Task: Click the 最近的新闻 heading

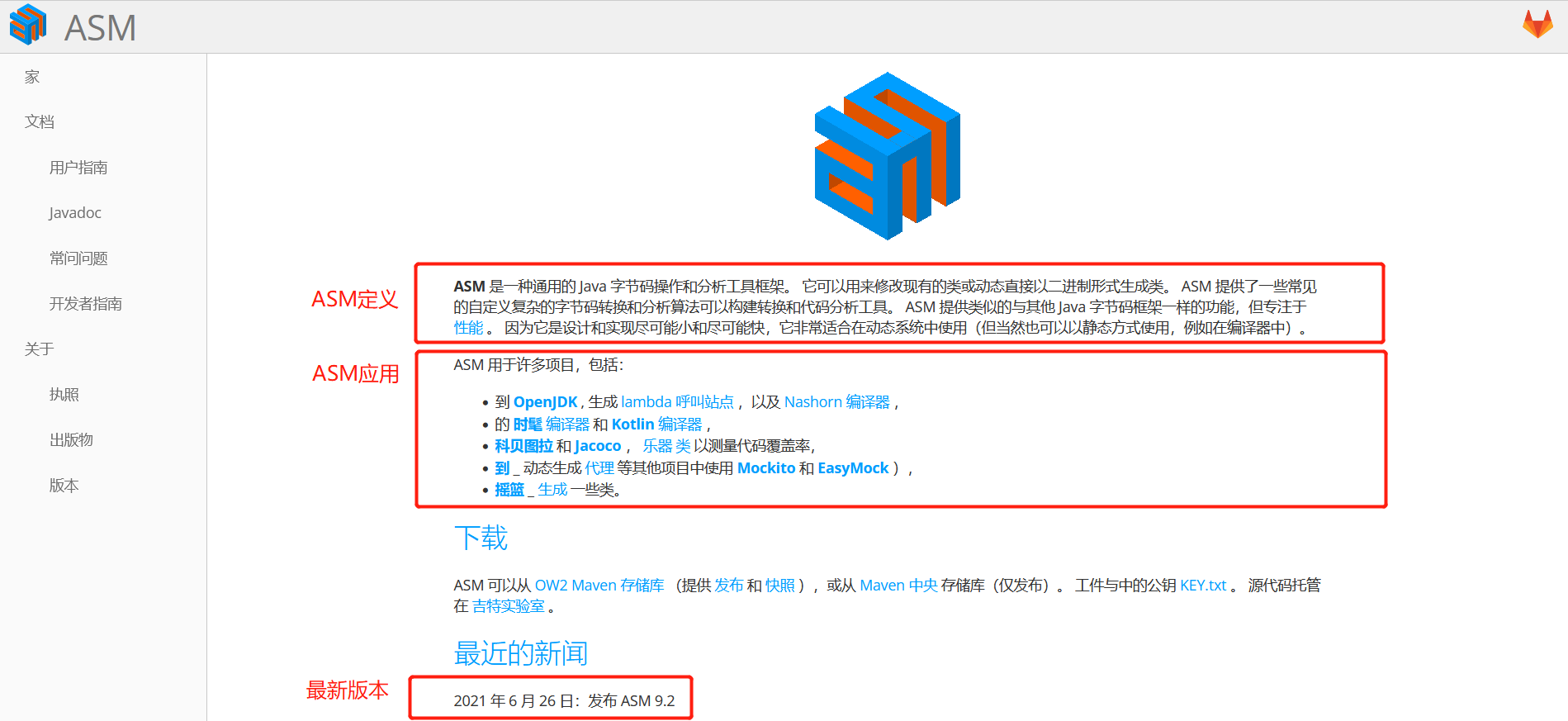Action: click(x=520, y=653)
